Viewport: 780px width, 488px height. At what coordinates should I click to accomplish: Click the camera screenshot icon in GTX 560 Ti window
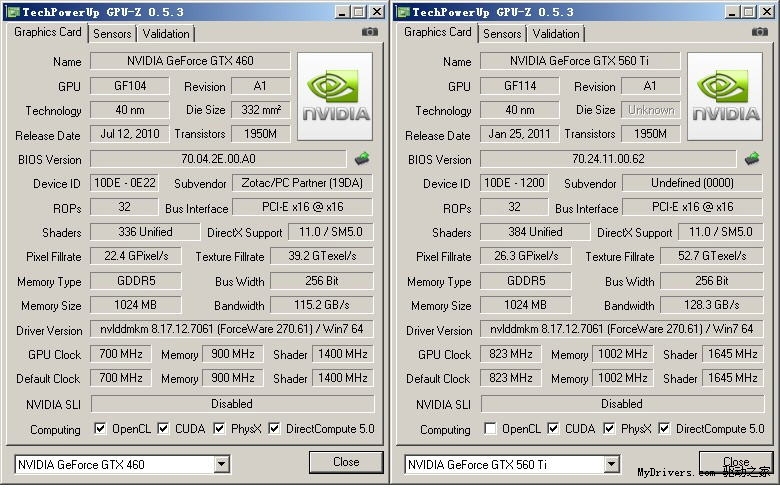click(760, 32)
